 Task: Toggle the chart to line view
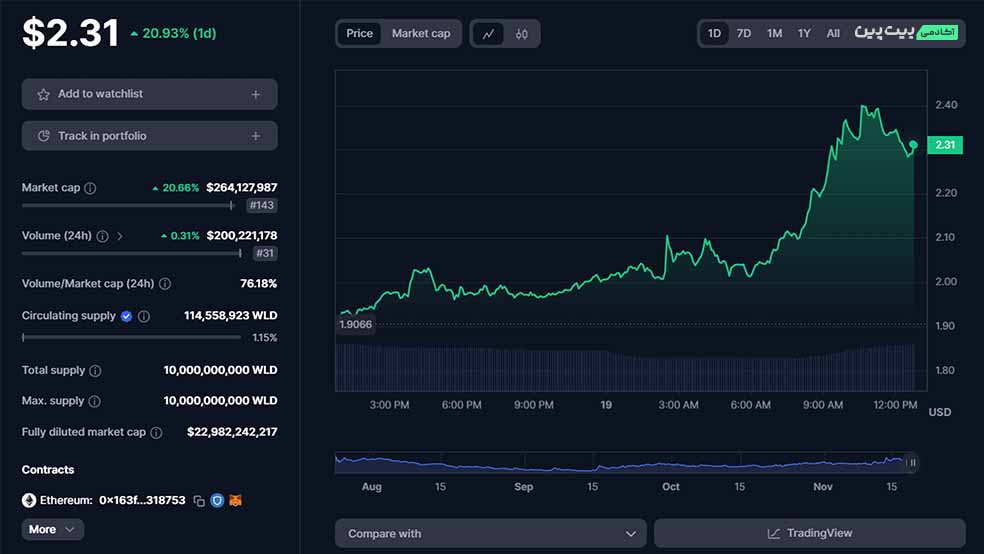(488, 34)
